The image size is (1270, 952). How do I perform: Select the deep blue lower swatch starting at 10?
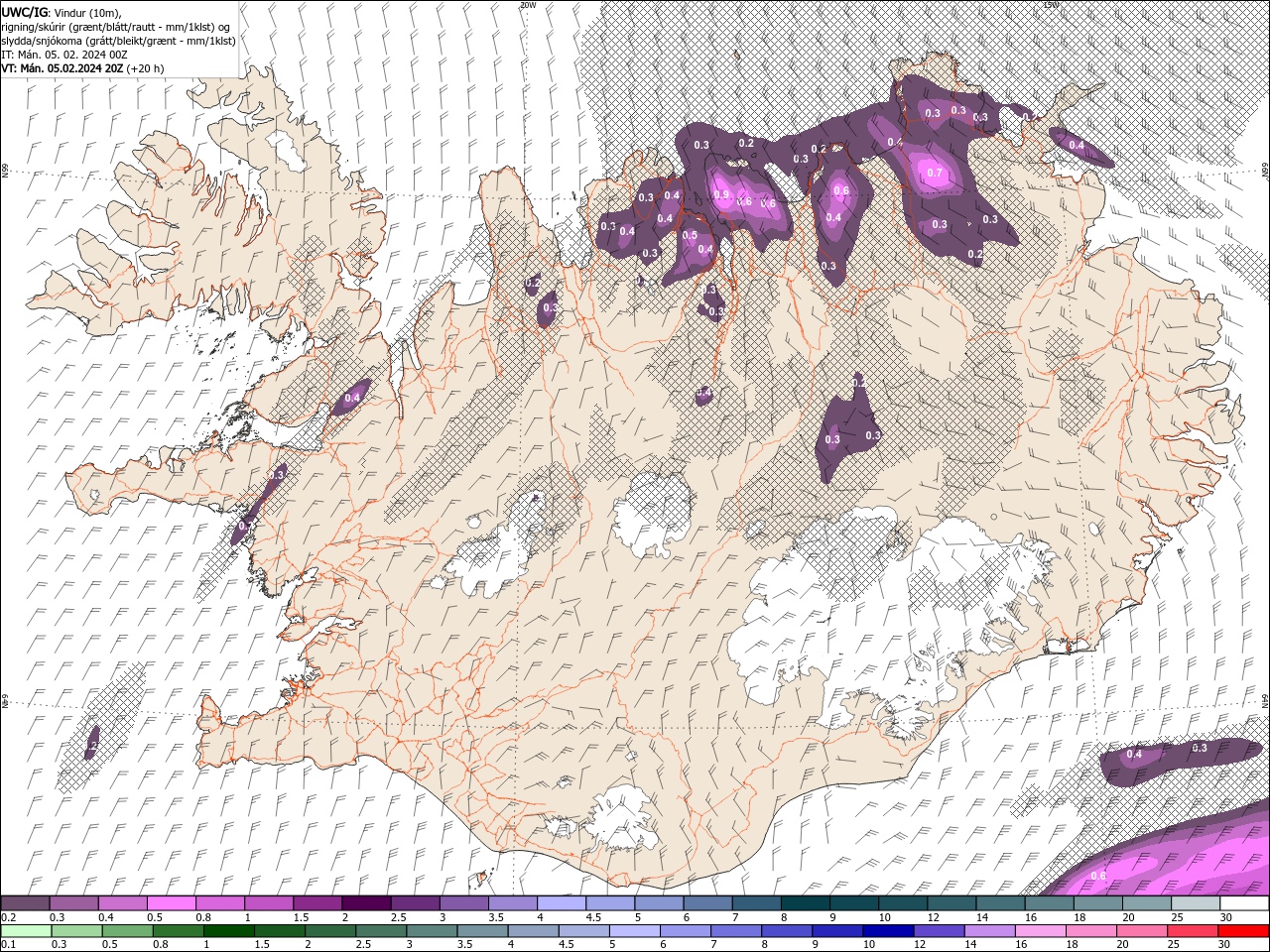click(x=888, y=931)
